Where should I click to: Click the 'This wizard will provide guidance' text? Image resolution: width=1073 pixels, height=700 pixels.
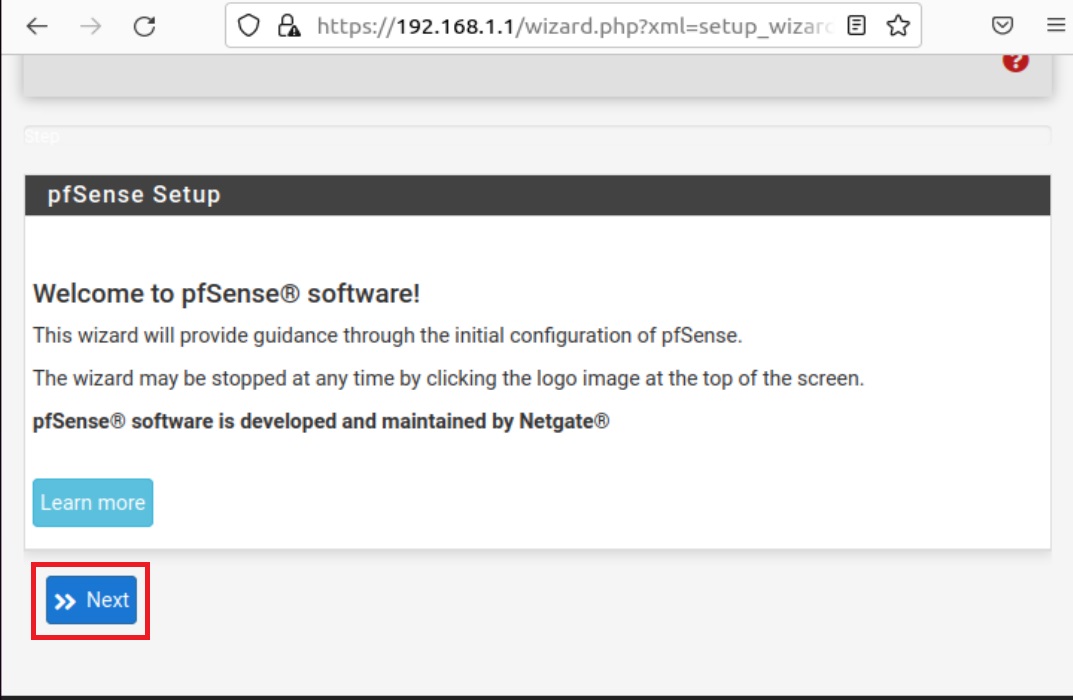387,335
